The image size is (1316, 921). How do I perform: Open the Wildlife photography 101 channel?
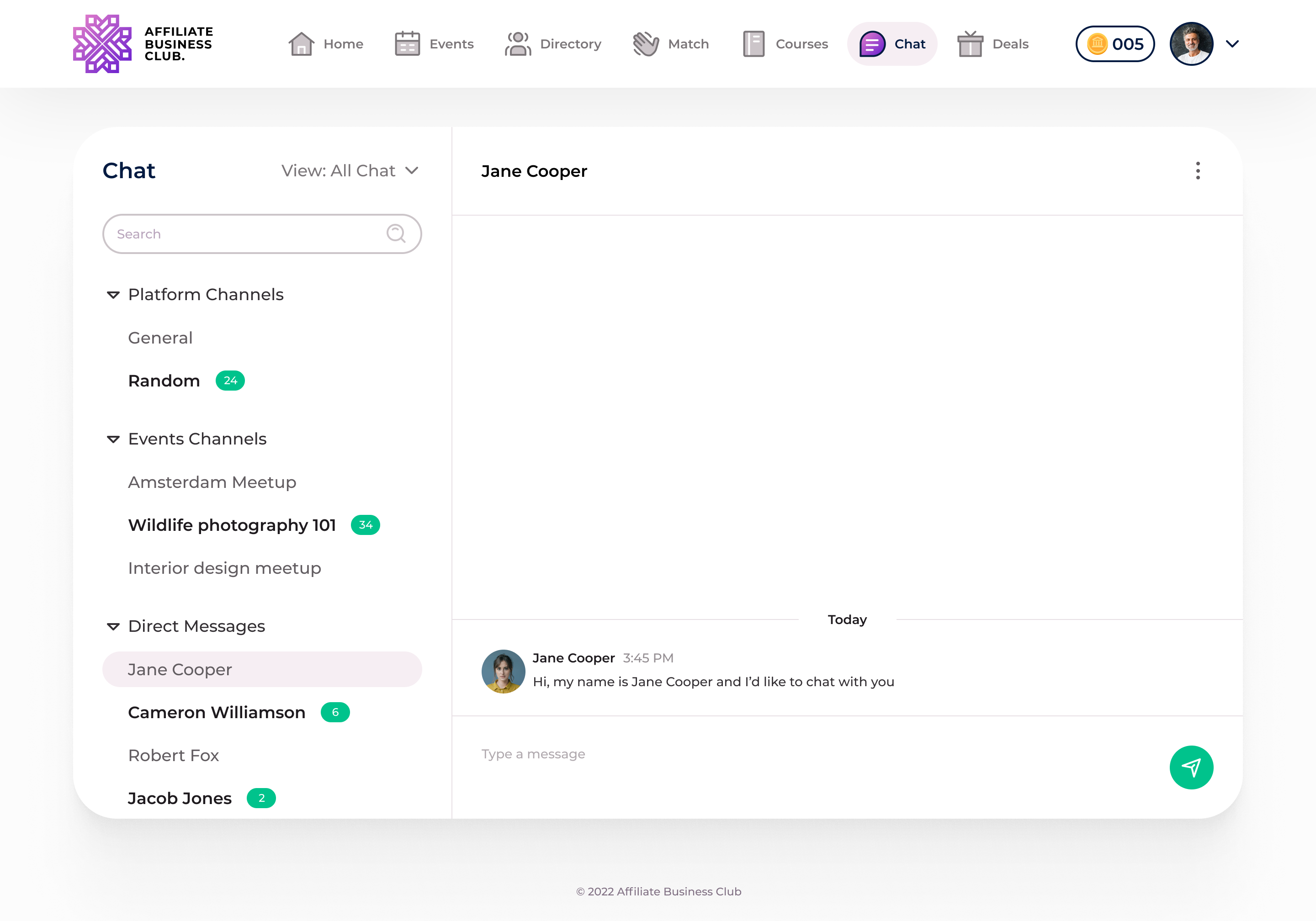click(232, 524)
